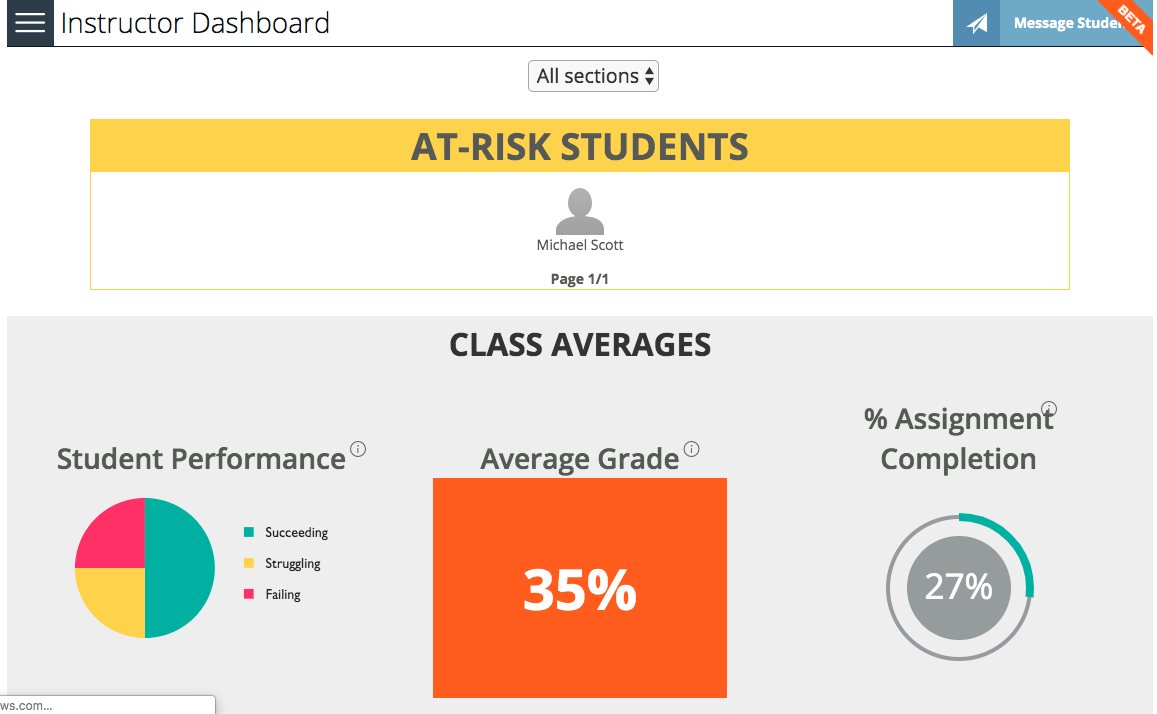The image size is (1157, 714).
Task: Click the All sections dropdown arrows
Action: (649, 76)
